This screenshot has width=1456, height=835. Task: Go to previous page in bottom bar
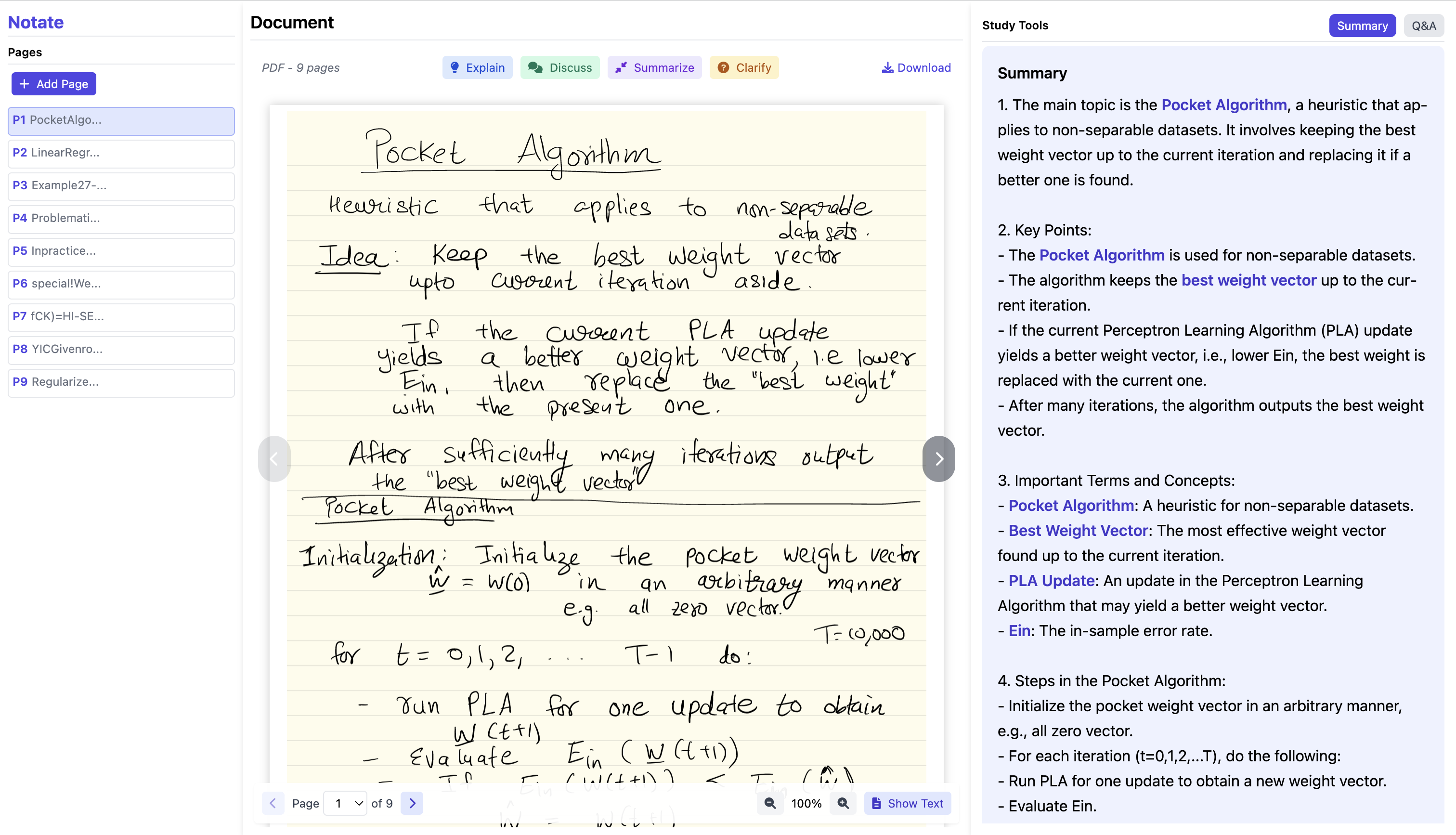click(273, 803)
